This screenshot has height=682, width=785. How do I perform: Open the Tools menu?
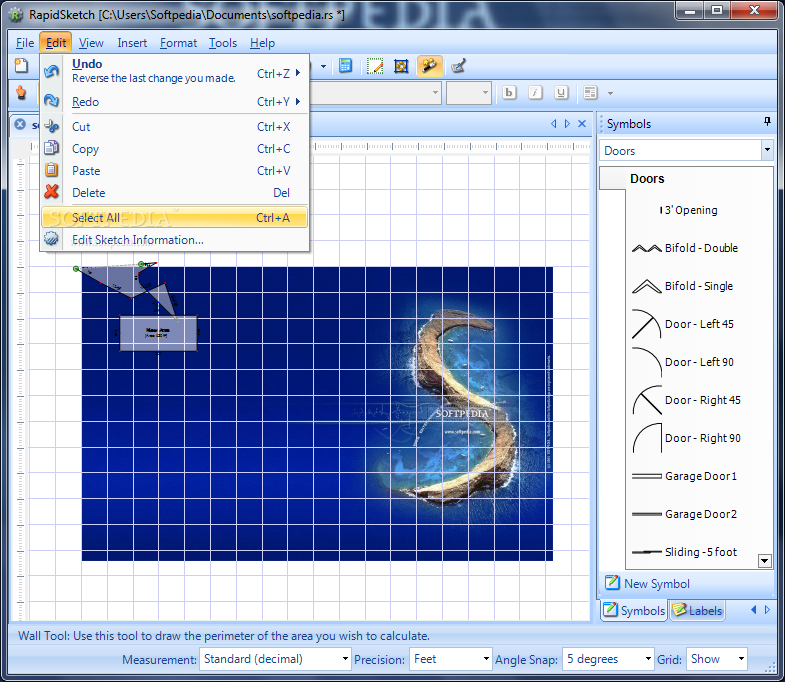[x=223, y=43]
